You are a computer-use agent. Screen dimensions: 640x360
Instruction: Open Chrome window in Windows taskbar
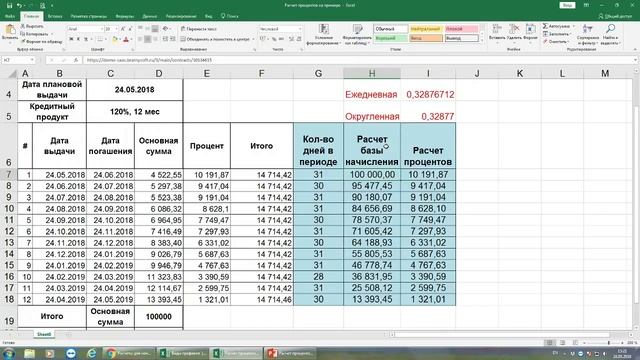click(129, 353)
